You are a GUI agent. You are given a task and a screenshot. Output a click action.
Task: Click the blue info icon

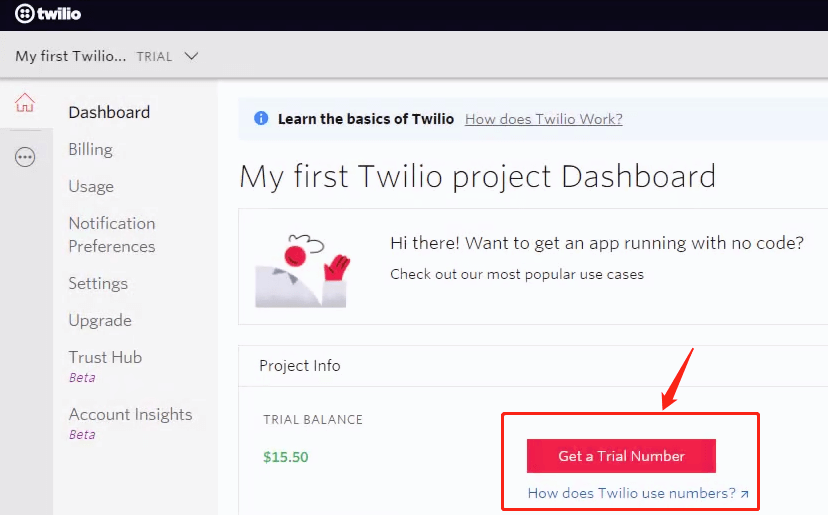pyautogui.click(x=261, y=119)
